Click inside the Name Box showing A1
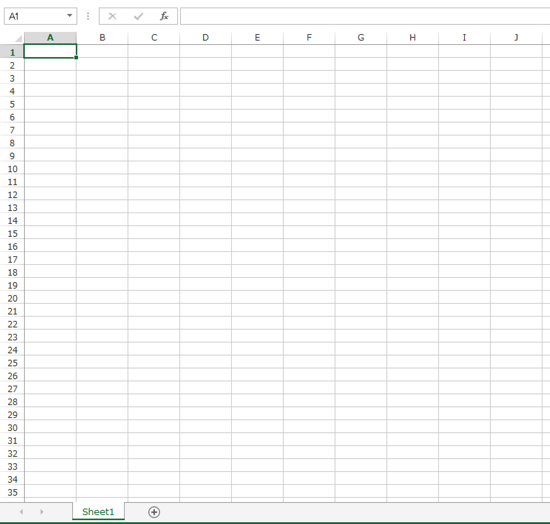Viewport: 550px width, 524px height. click(x=35, y=16)
